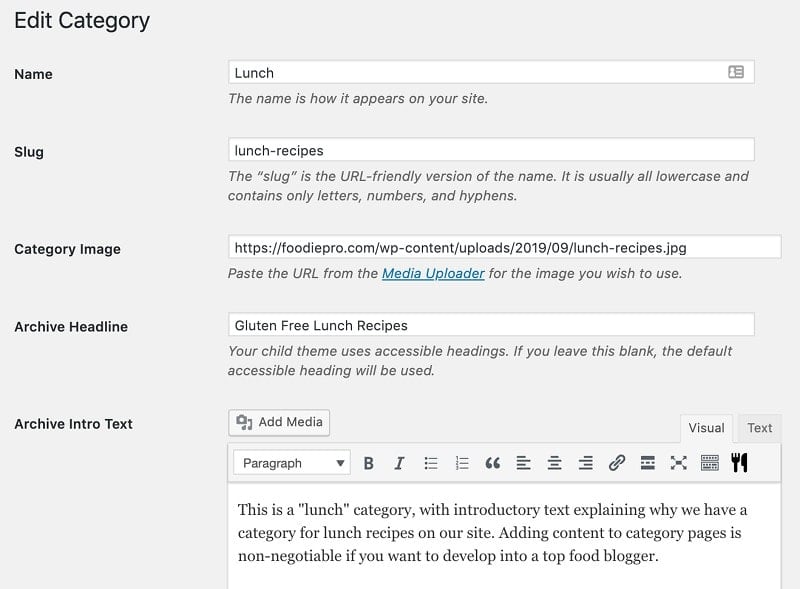Toggle Bold formatting in editor toolbar
Viewport: 800px width, 589px height.
(x=368, y=463)
